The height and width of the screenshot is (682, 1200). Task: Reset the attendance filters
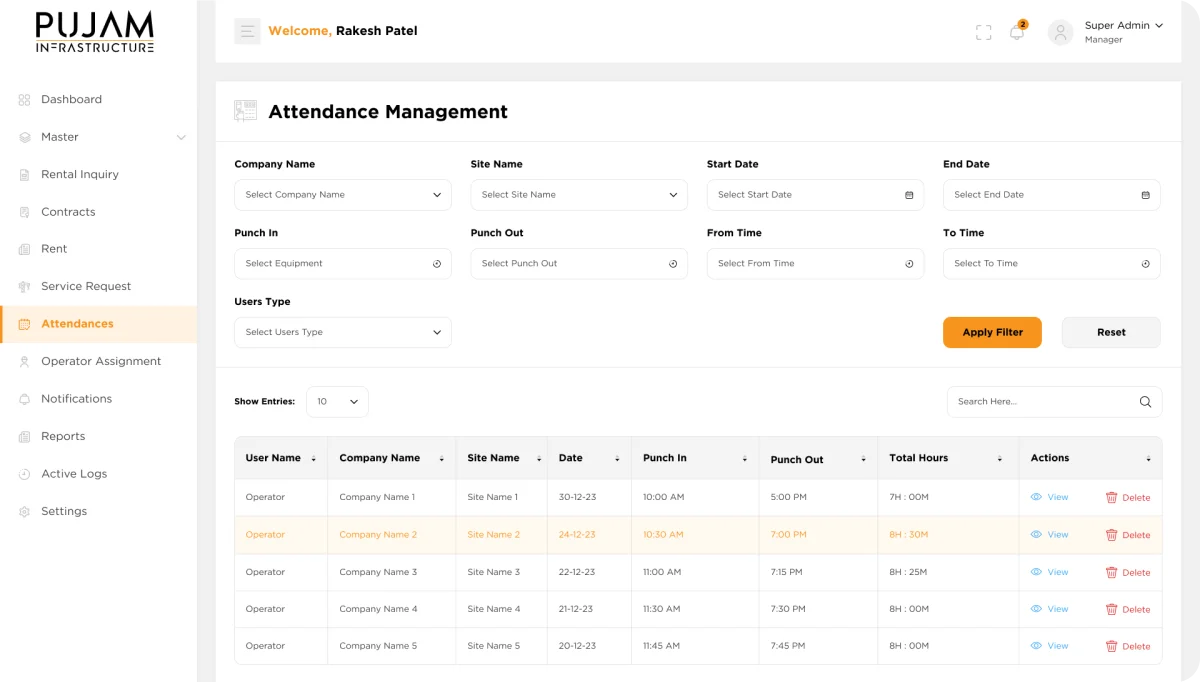[x=1110, y=332]
